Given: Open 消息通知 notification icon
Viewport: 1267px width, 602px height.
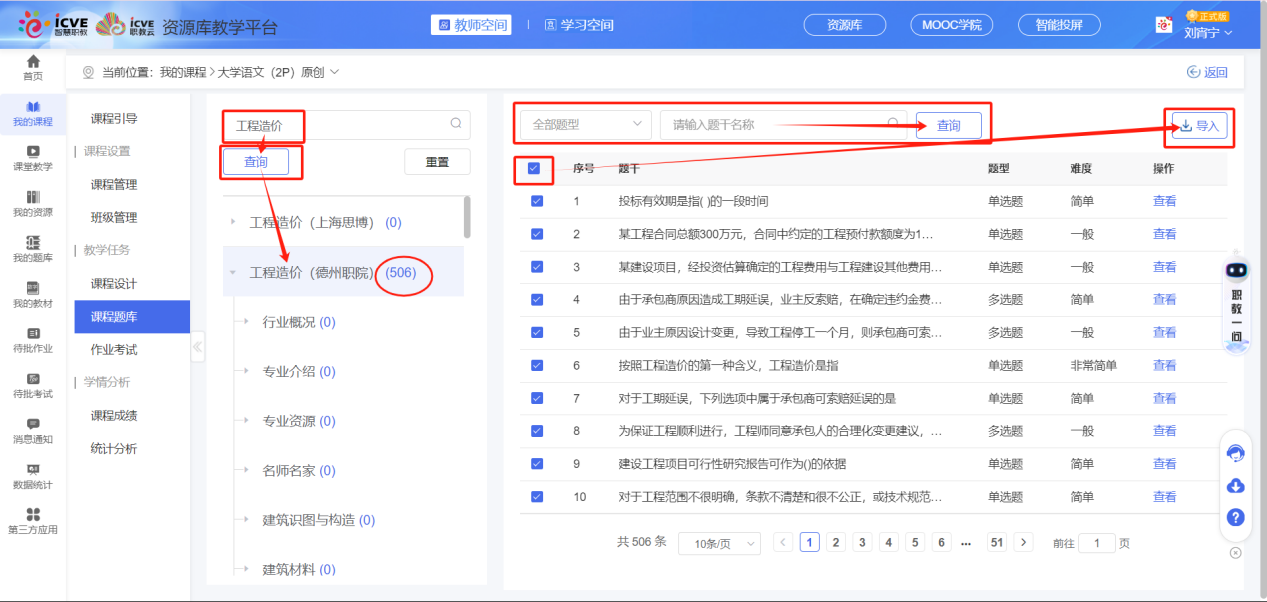Looking at the screenshot, I should (x=33, y=425).
